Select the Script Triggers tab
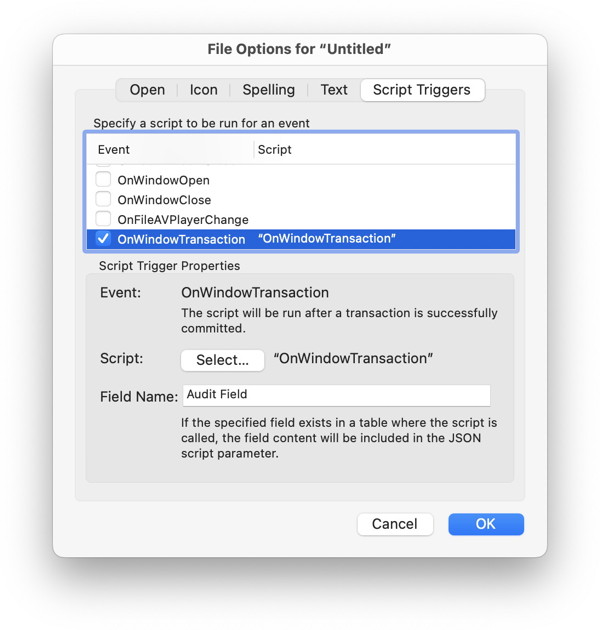 421,90
